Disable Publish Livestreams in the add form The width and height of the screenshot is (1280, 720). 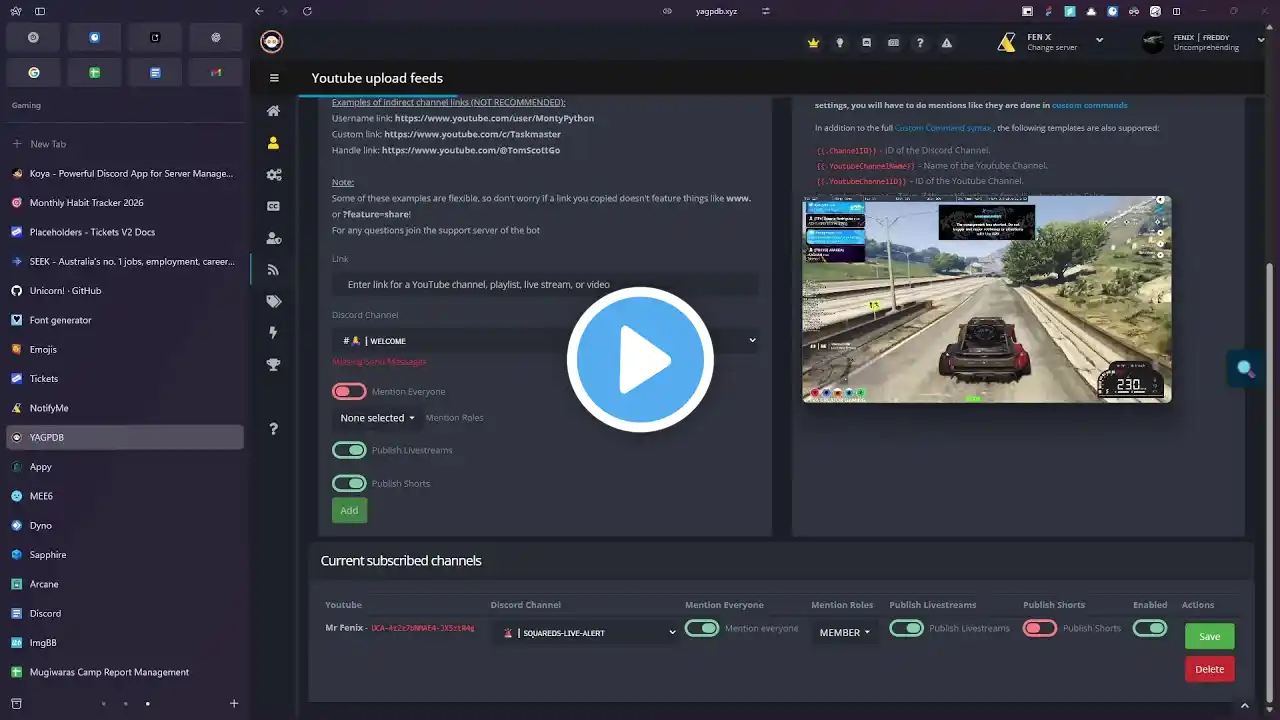point(349,450)
